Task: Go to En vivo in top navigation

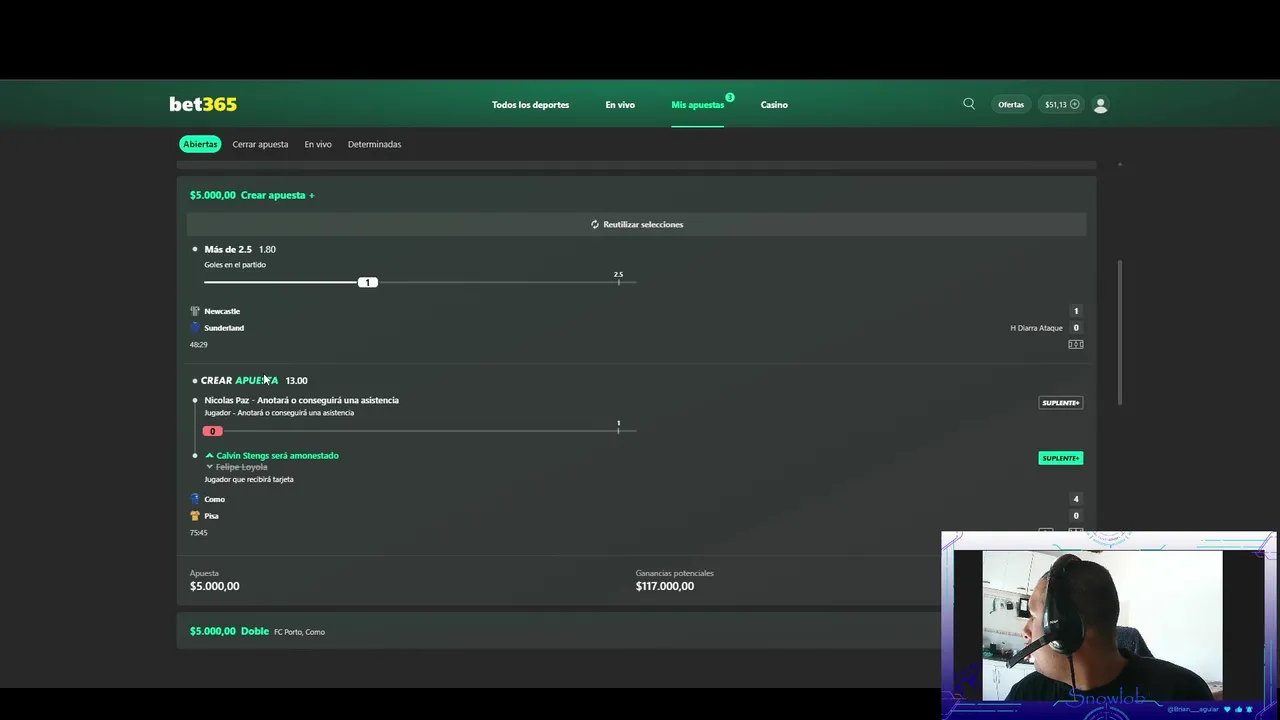Action: (620, 104)
